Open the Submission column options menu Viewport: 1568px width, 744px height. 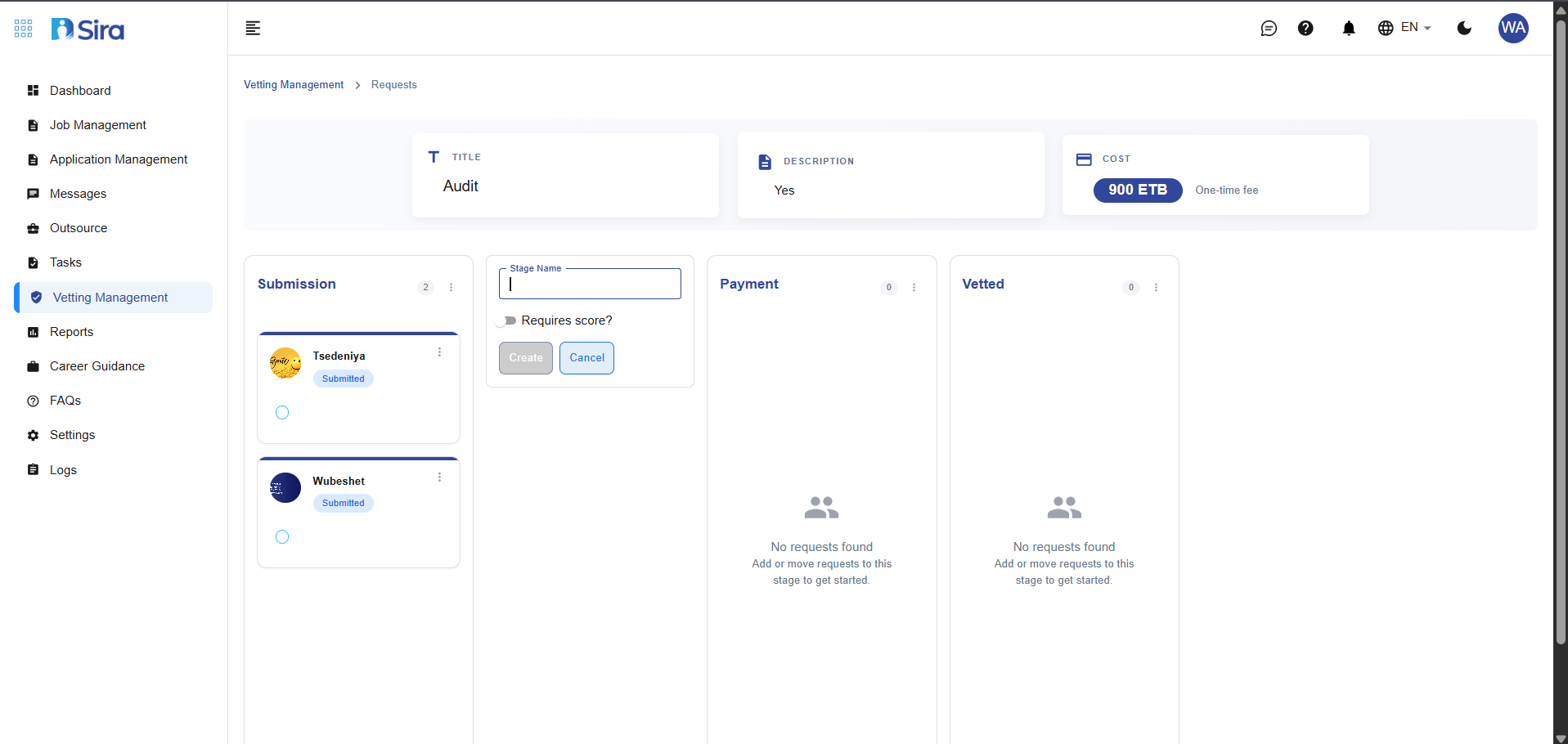coord(451,287)
